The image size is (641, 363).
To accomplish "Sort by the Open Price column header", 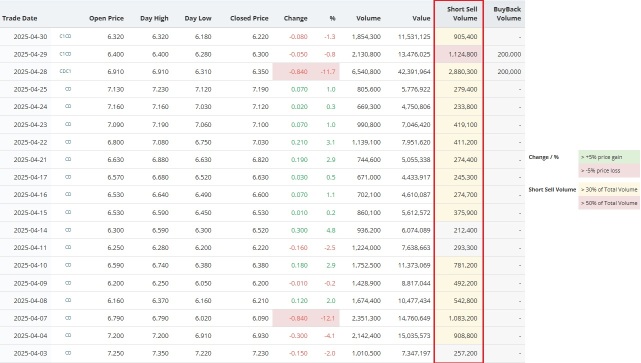I will pos(106,18).
